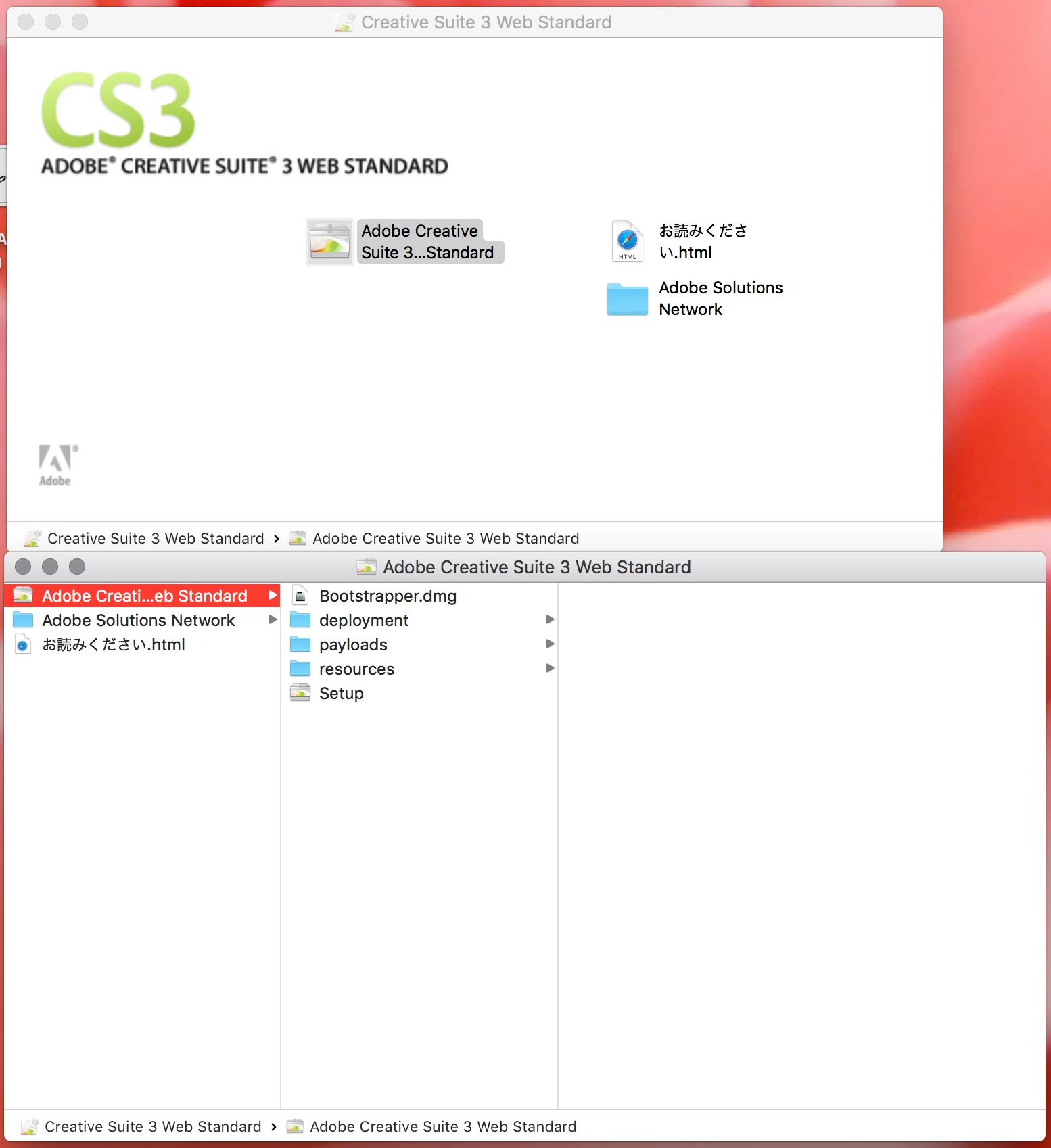Select the Adobe Creative Suite 3 installer icon
The image size is (1051, 1148).
tap(330, 241)
